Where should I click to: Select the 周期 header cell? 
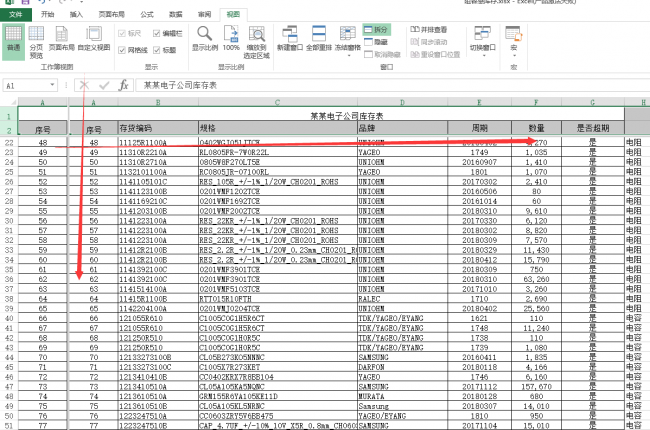click(479, 128)
